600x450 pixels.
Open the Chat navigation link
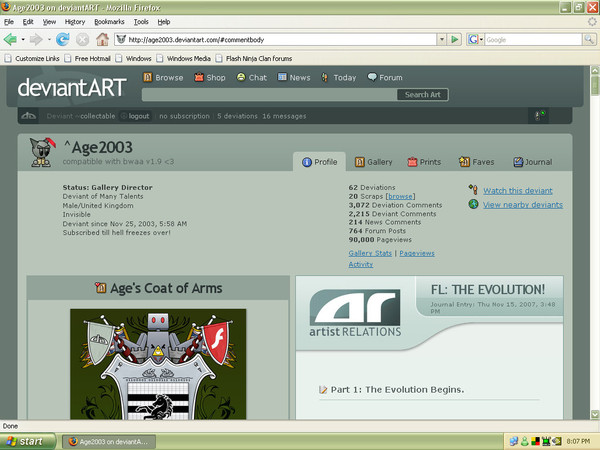(251, 77)
